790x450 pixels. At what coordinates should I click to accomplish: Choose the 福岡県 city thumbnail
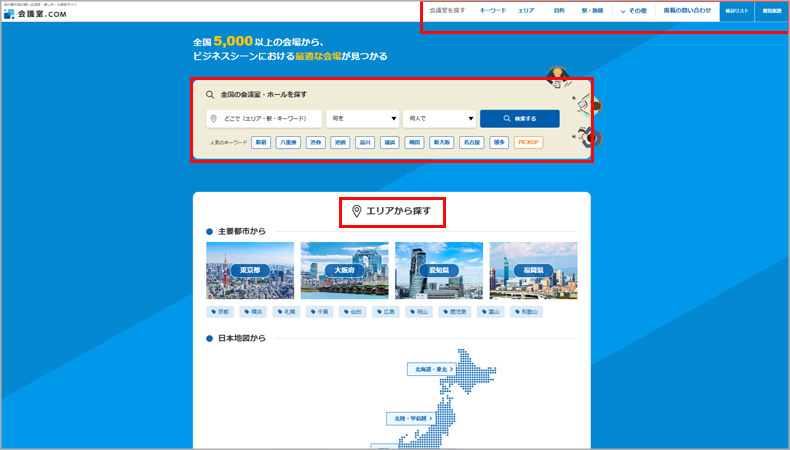tap(534, 270)
